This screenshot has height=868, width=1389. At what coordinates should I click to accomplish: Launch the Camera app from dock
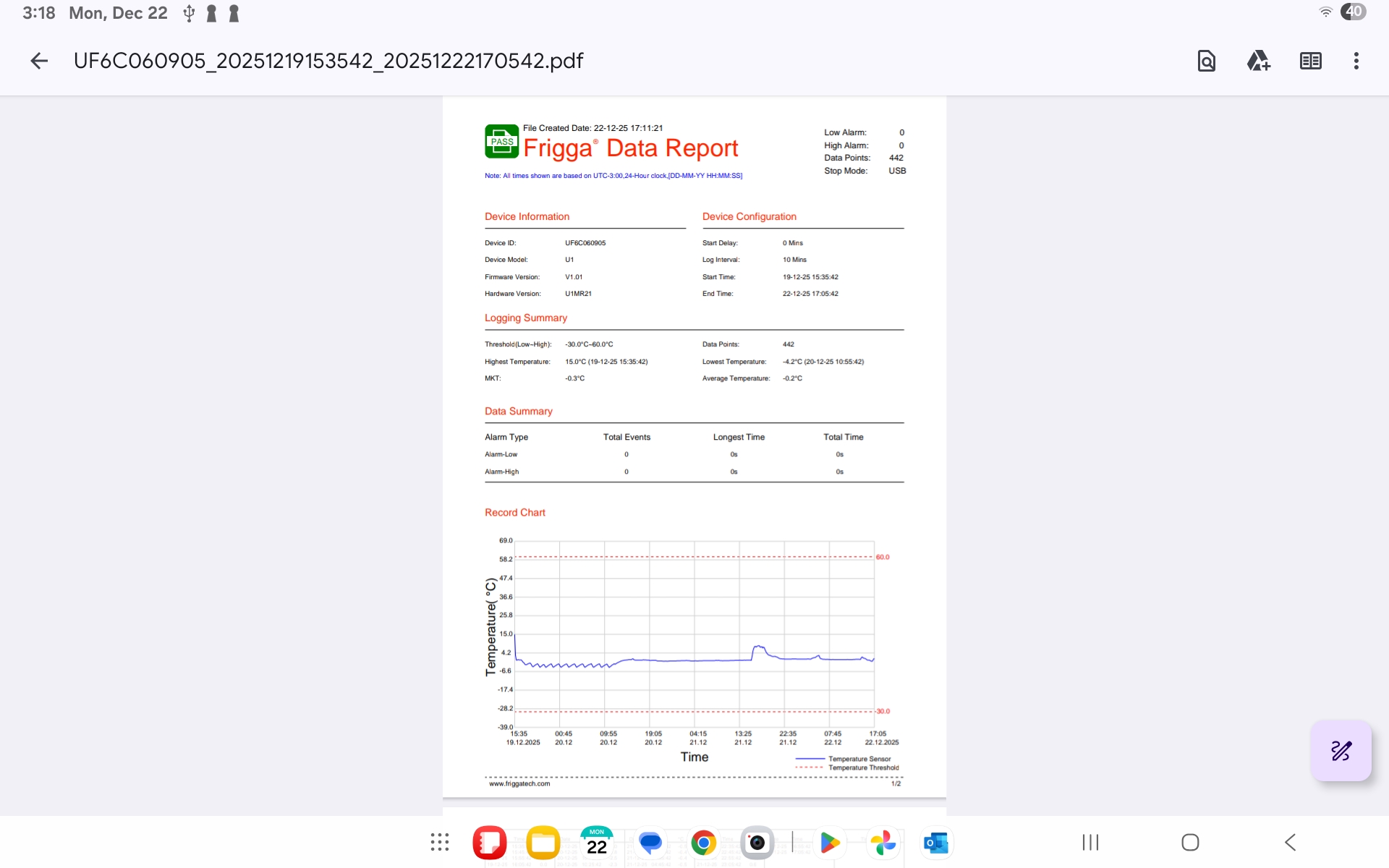click(757, 842)
